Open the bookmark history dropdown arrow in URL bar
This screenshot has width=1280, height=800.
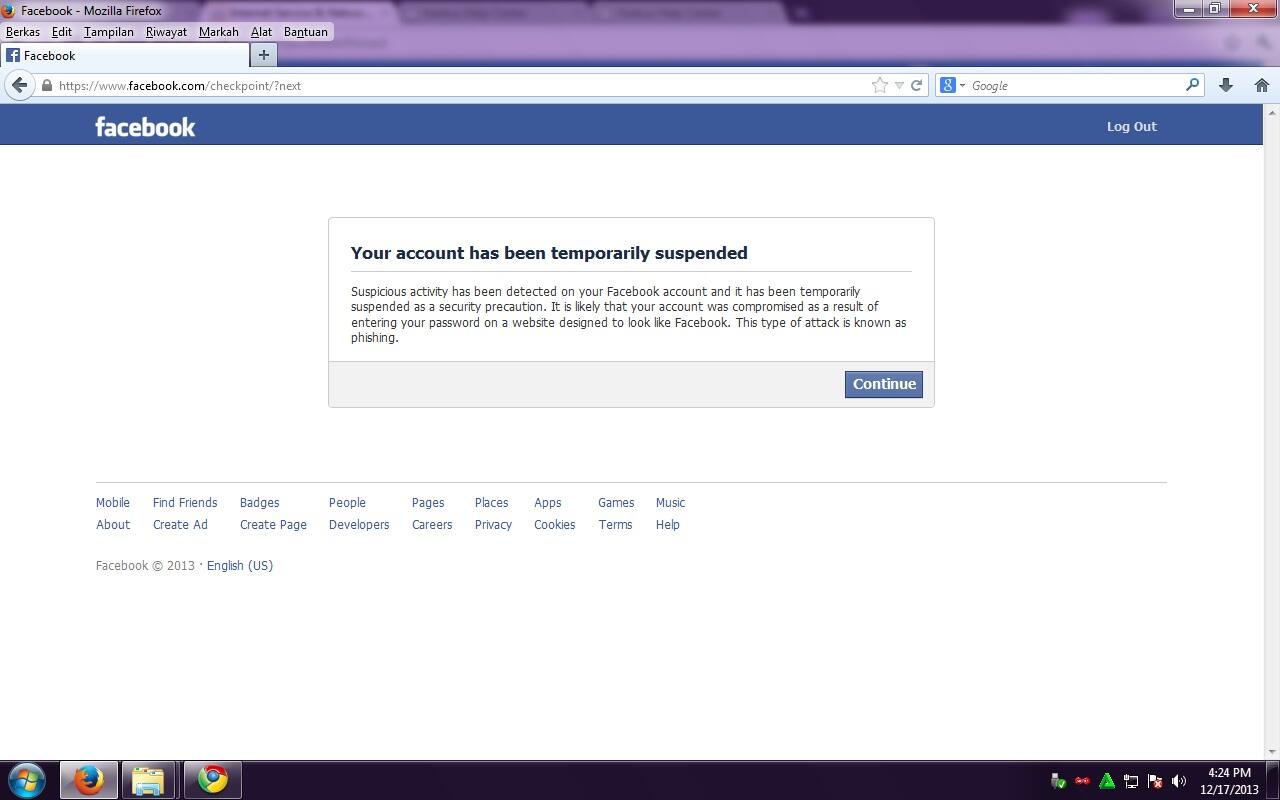click(x=899, y=86)
